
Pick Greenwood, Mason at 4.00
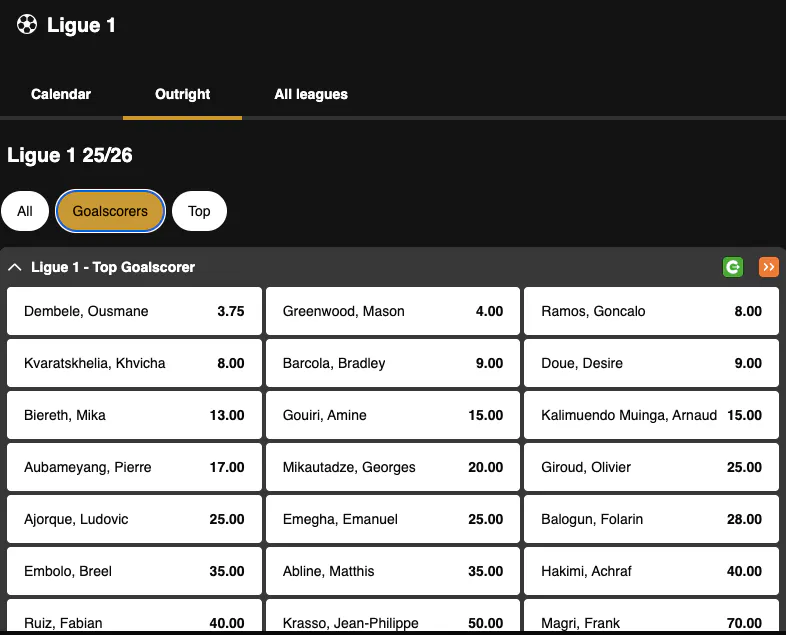(x=393, y=311)
